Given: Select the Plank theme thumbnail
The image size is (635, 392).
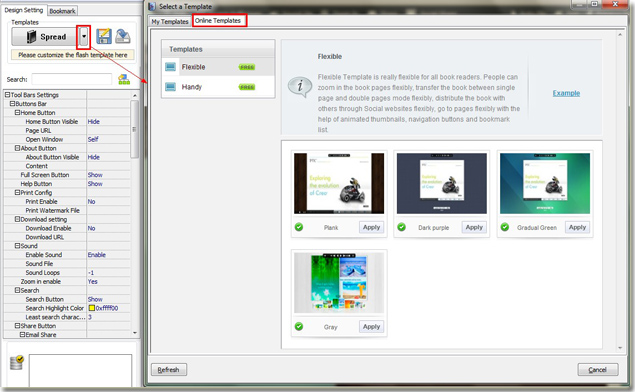Looking at the screenshot, I should (339, 183).
